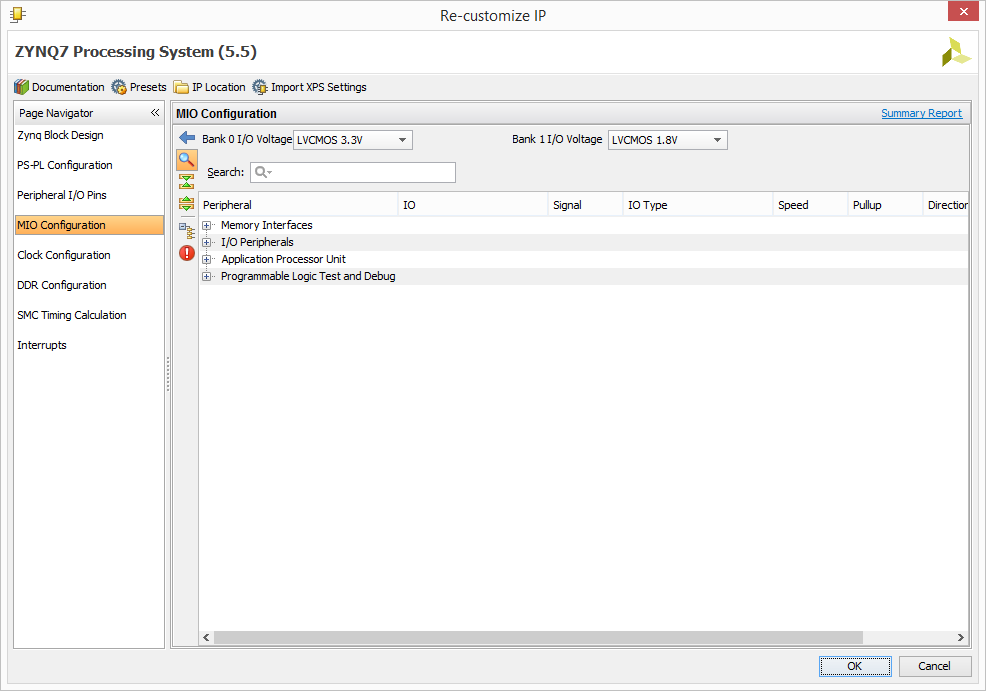Go to Zynq Block Design page
The height and width of the screenshot is (691, 986).
pyautogui.click(x=60, y=135)
